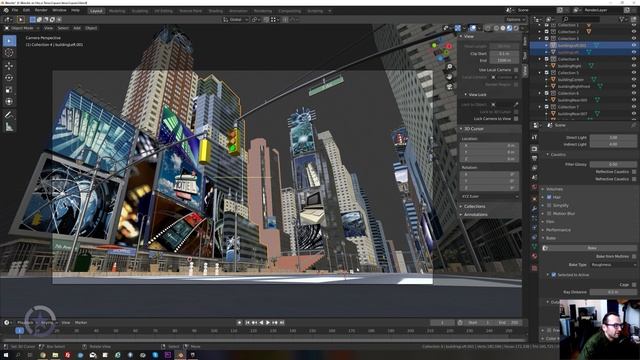Select the Move tool

[9, 66]
